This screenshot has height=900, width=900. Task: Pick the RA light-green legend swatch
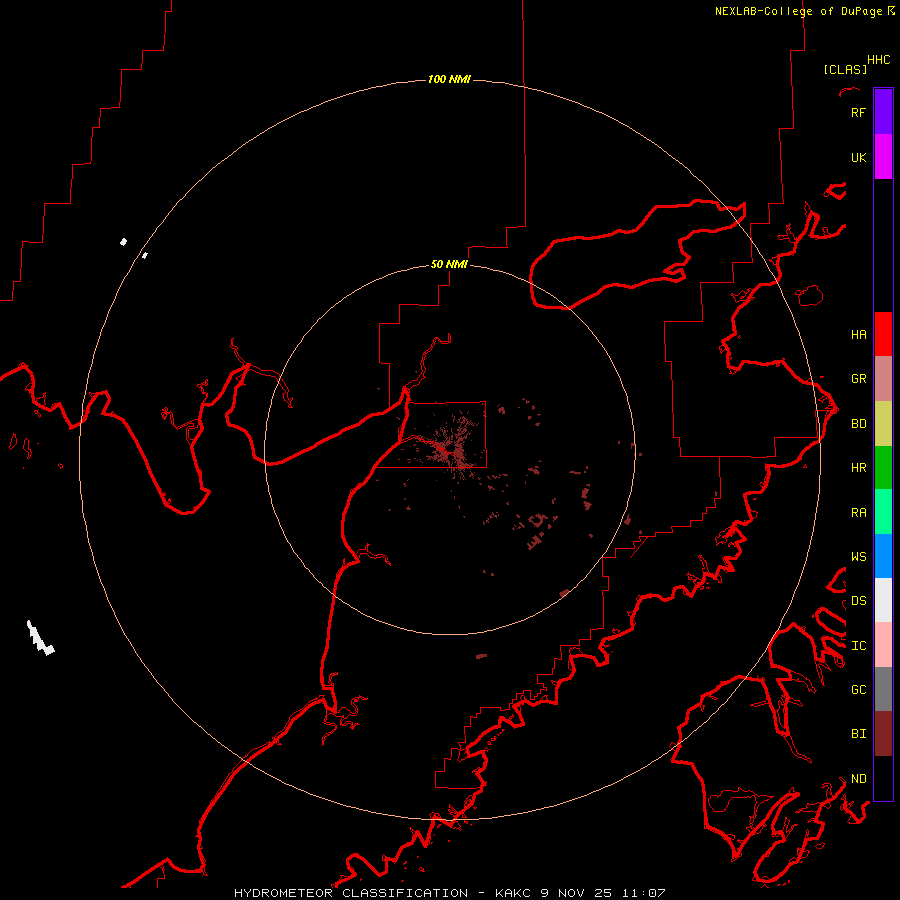click(883, 512)
